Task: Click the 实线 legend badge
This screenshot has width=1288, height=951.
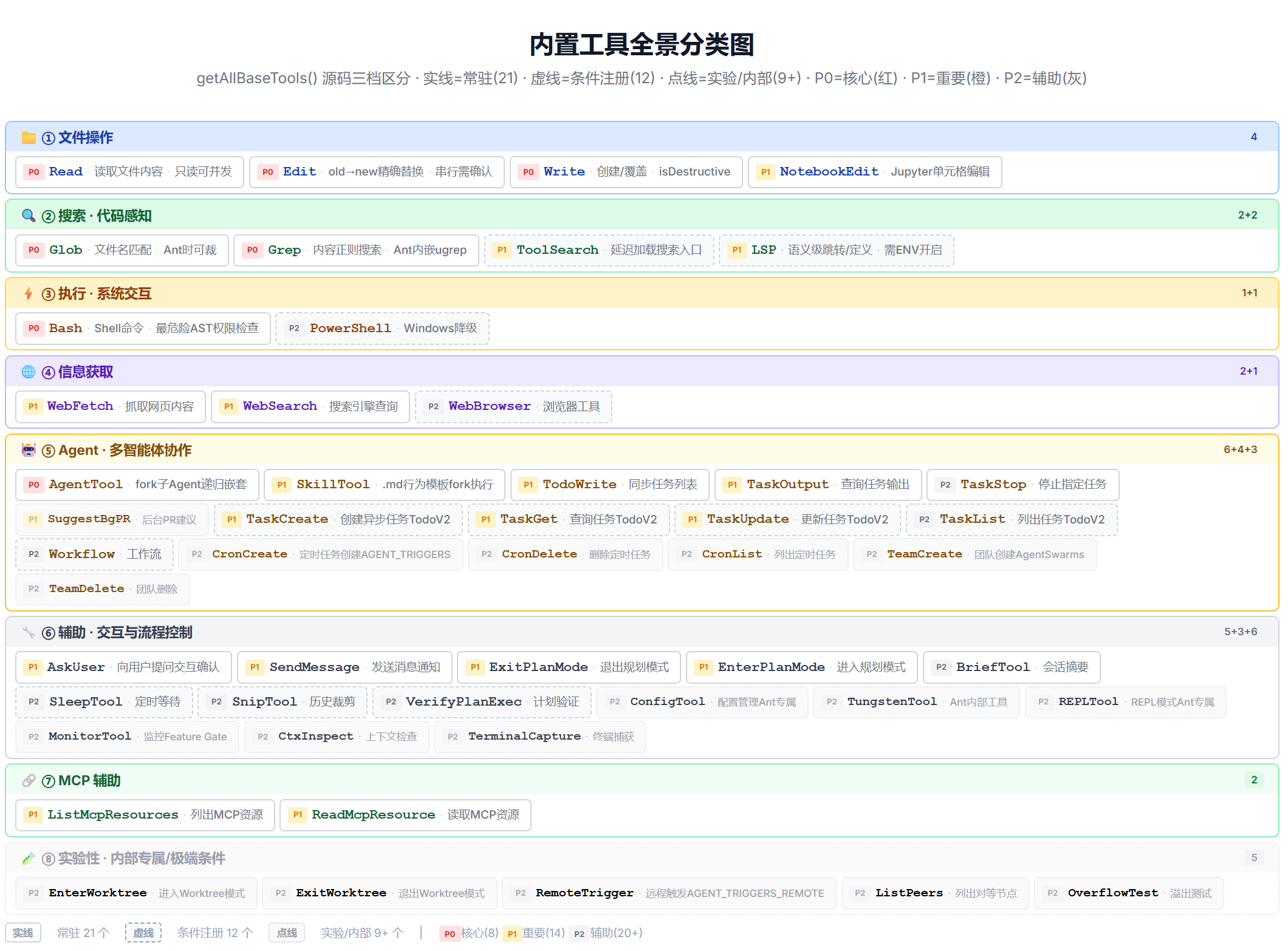Action: (23, 933)
